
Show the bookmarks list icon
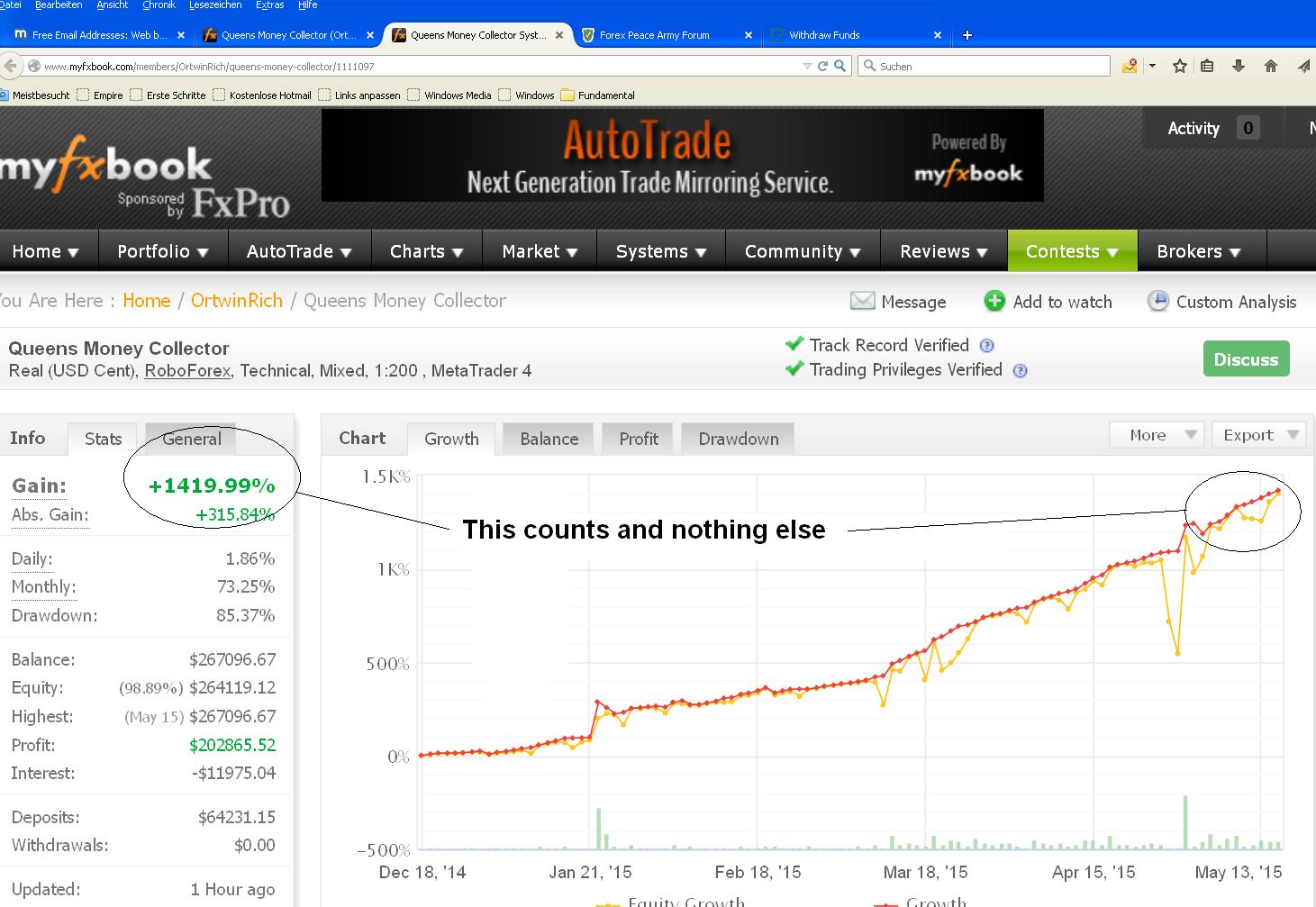click(x=1208, y=66)
